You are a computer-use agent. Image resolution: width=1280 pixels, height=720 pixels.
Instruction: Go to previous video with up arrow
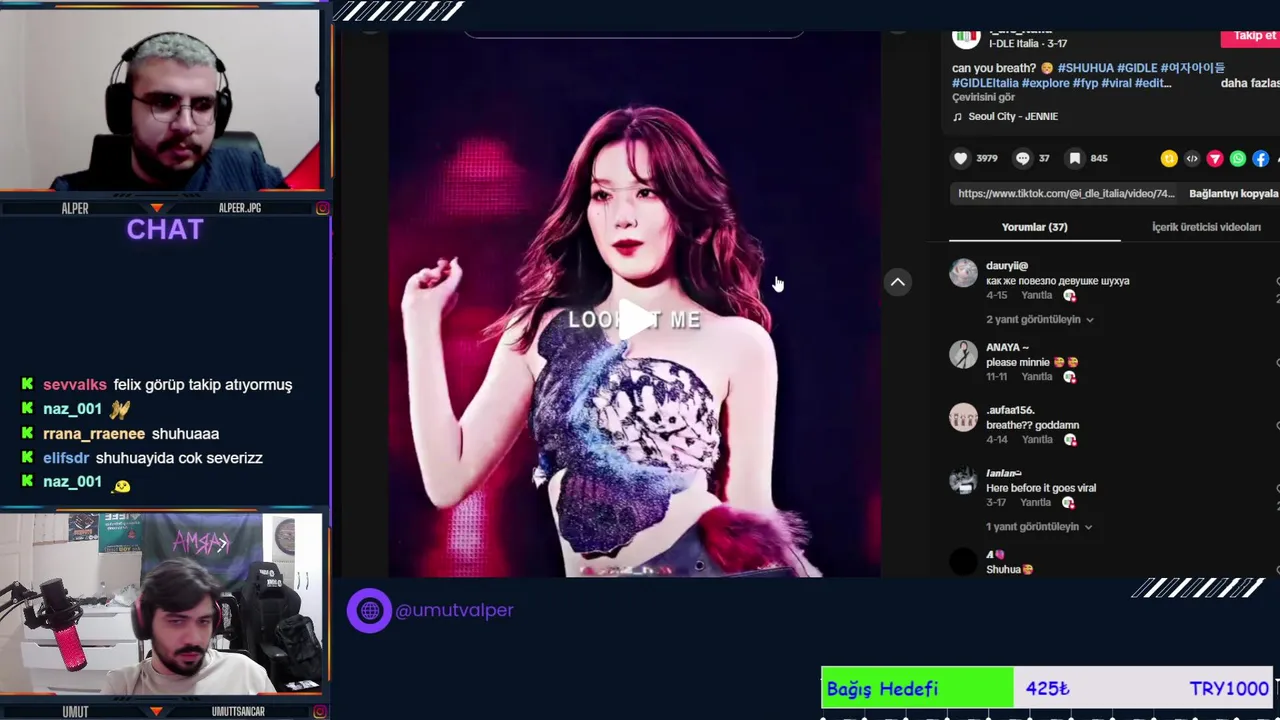click(x=897, y=282)
